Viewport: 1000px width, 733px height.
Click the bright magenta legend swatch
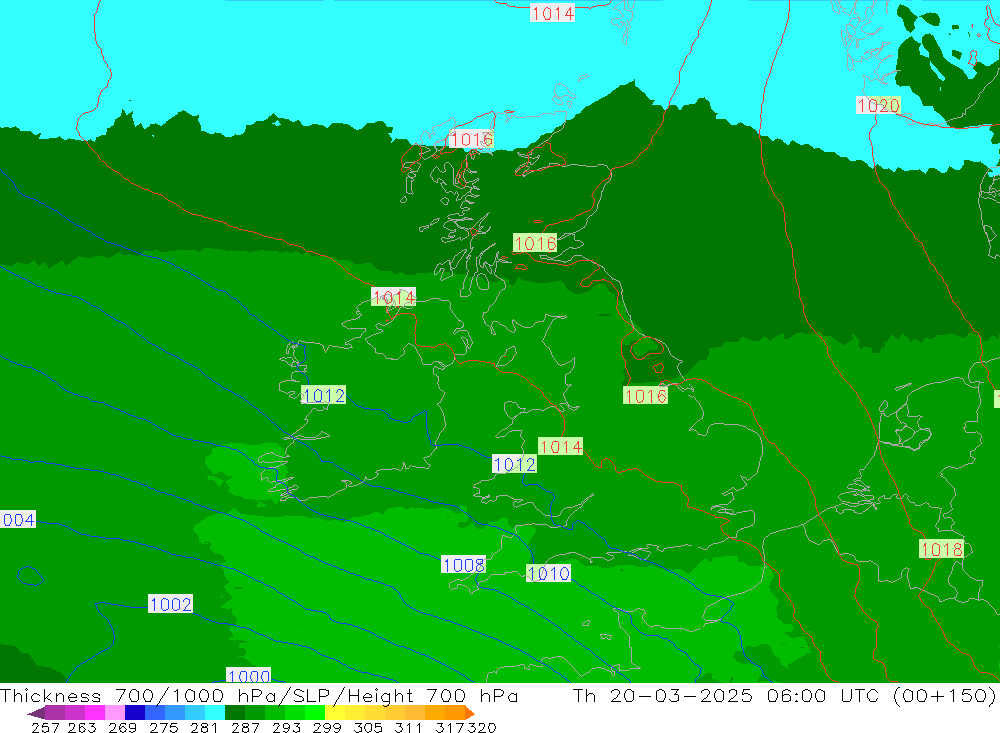pyautogui.click(x=95, y=713)
